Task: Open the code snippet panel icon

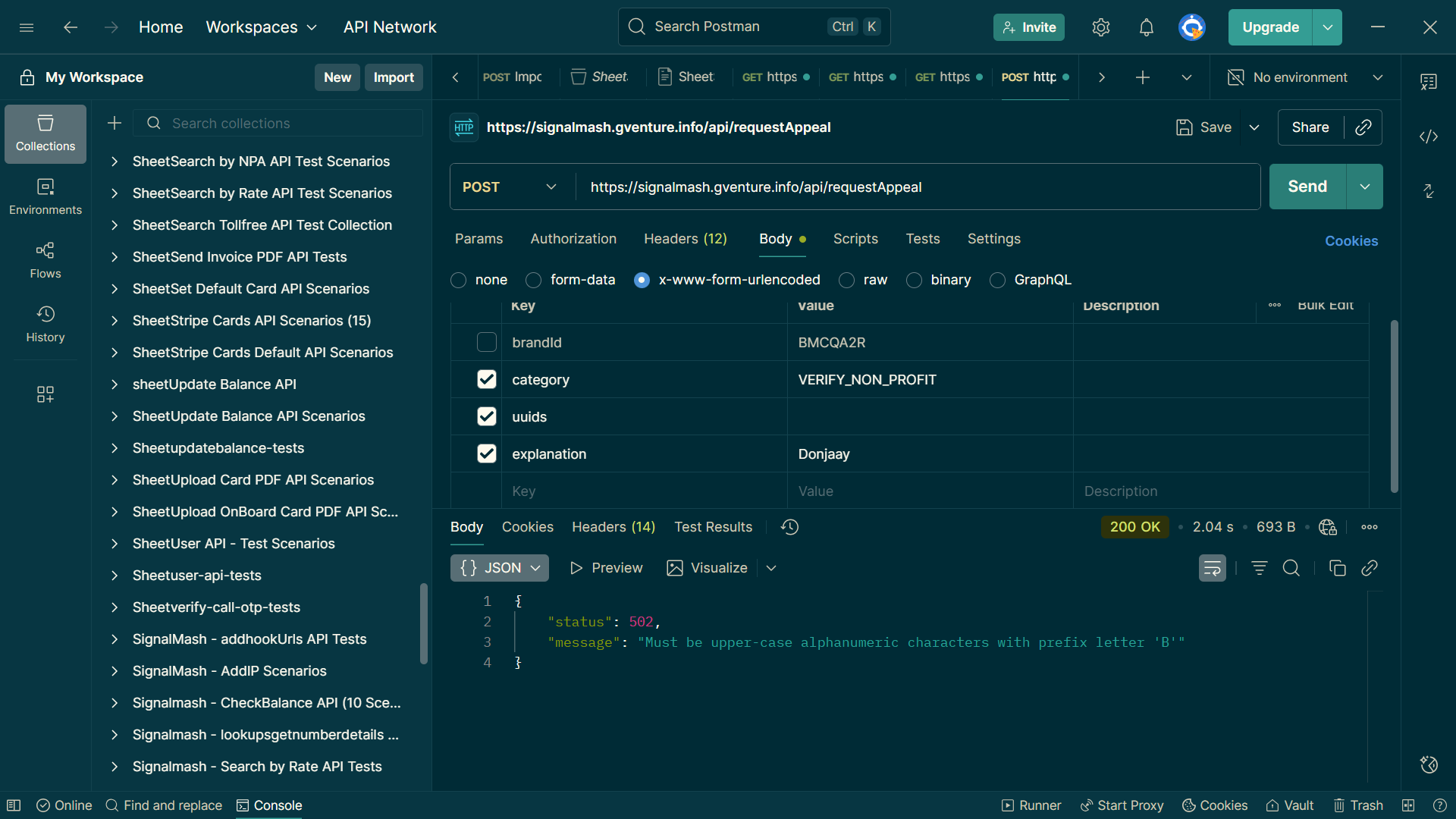Action: click(x=1429, y=136)
